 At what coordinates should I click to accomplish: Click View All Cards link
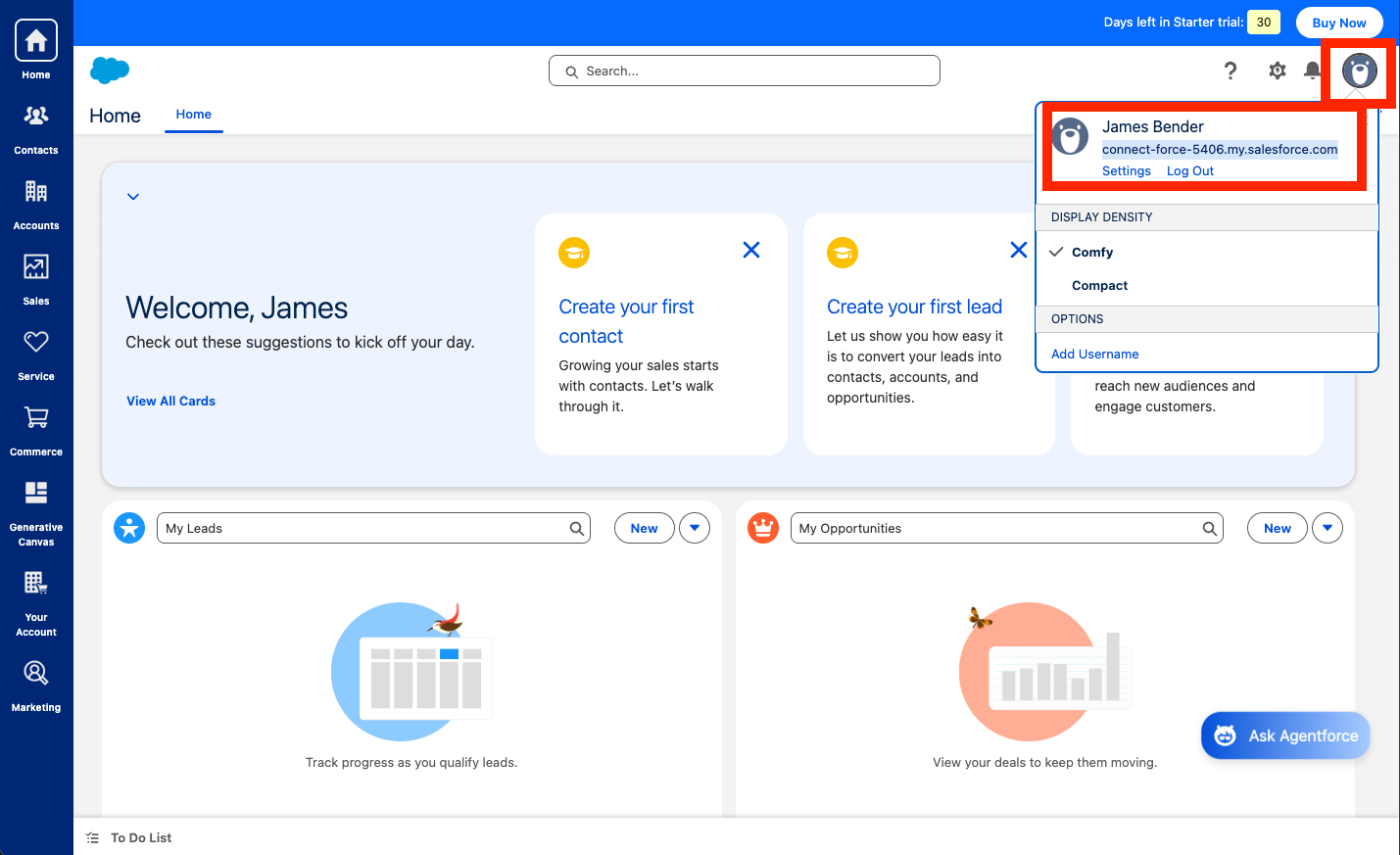coord(170,401)
